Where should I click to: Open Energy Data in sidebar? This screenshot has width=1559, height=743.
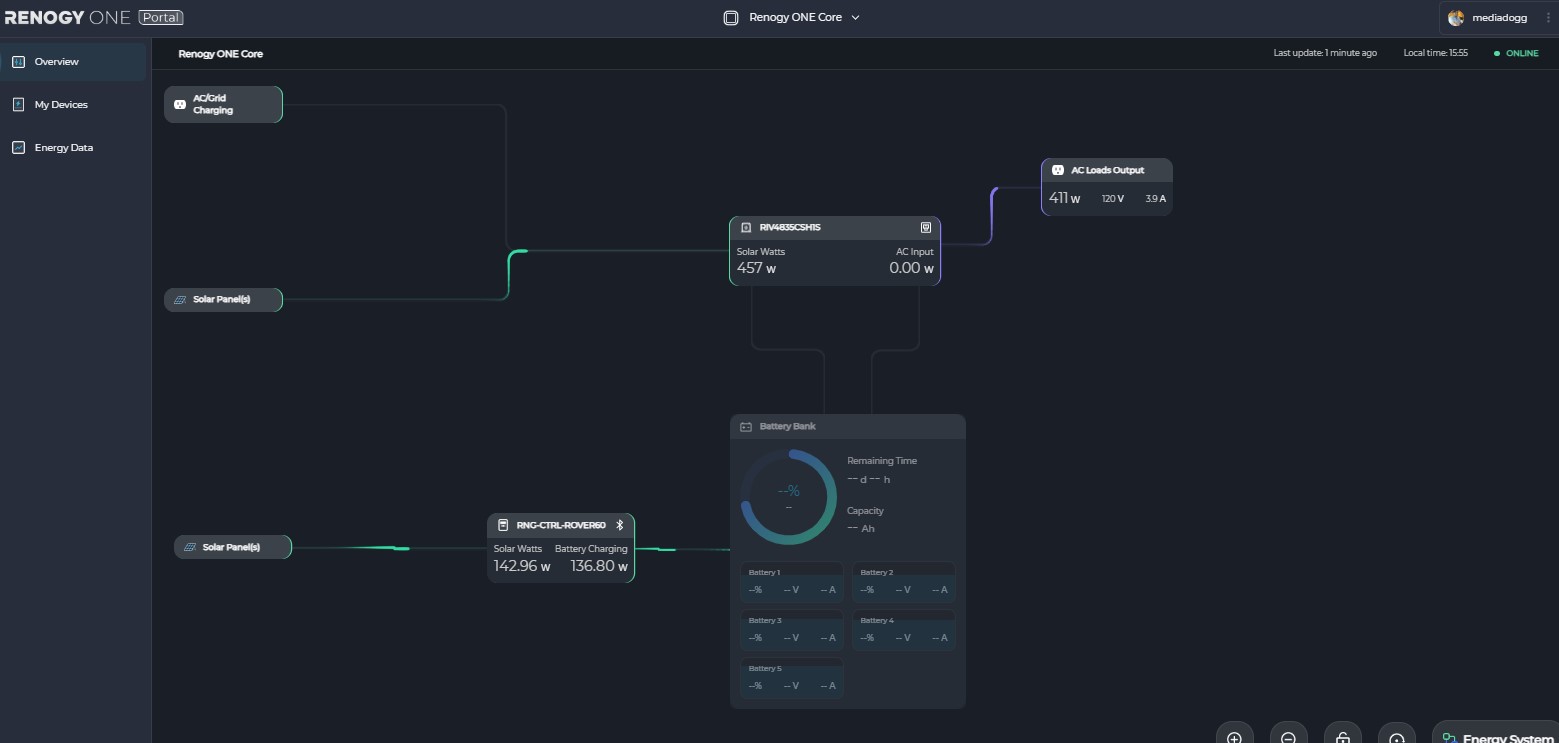tap(63, 148)
